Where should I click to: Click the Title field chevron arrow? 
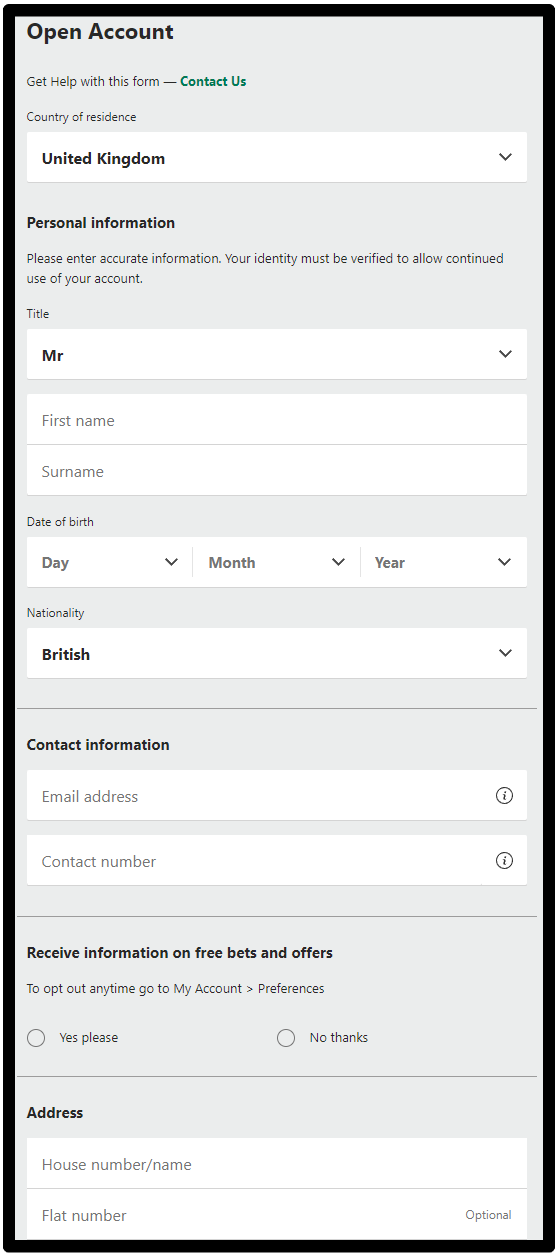click(505, 354)
